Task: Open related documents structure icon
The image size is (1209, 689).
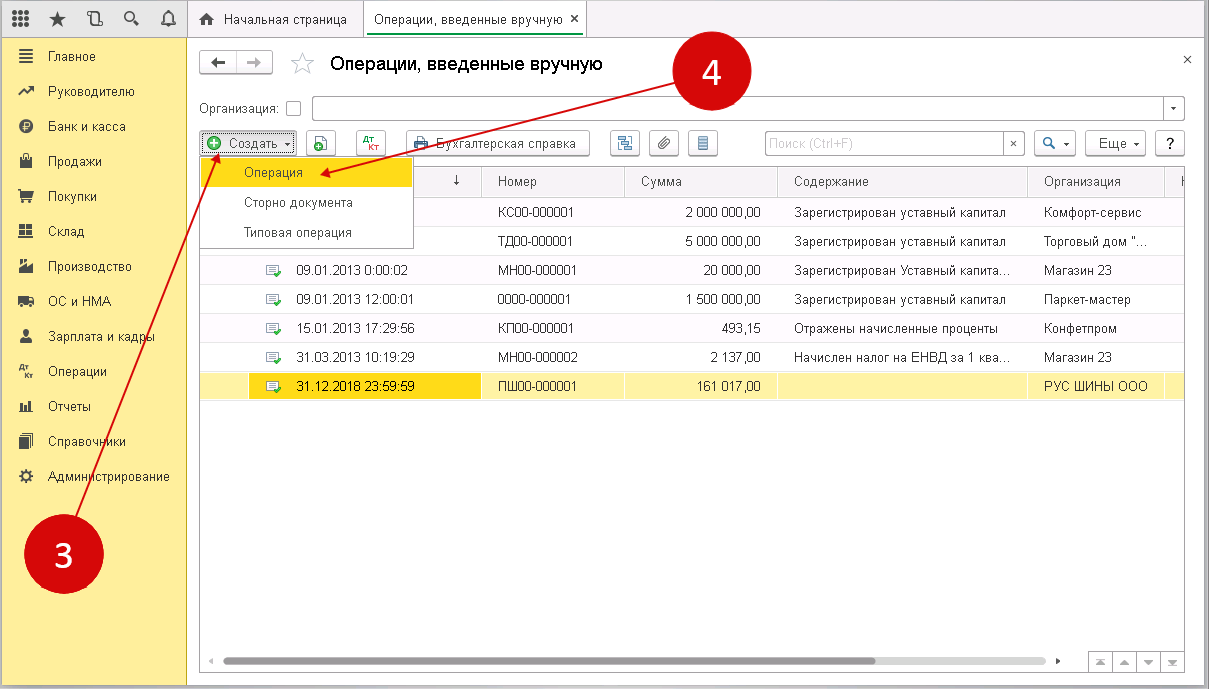Action: coord(625,143)
